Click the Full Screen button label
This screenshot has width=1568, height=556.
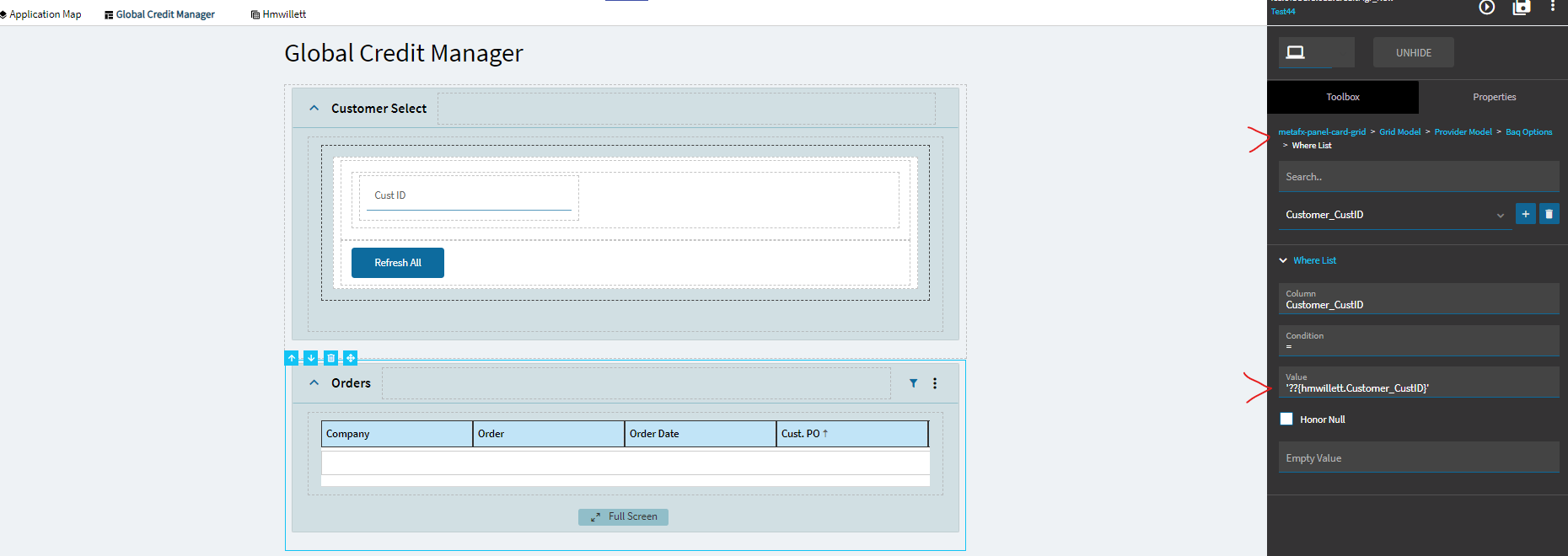pos(633,516)
